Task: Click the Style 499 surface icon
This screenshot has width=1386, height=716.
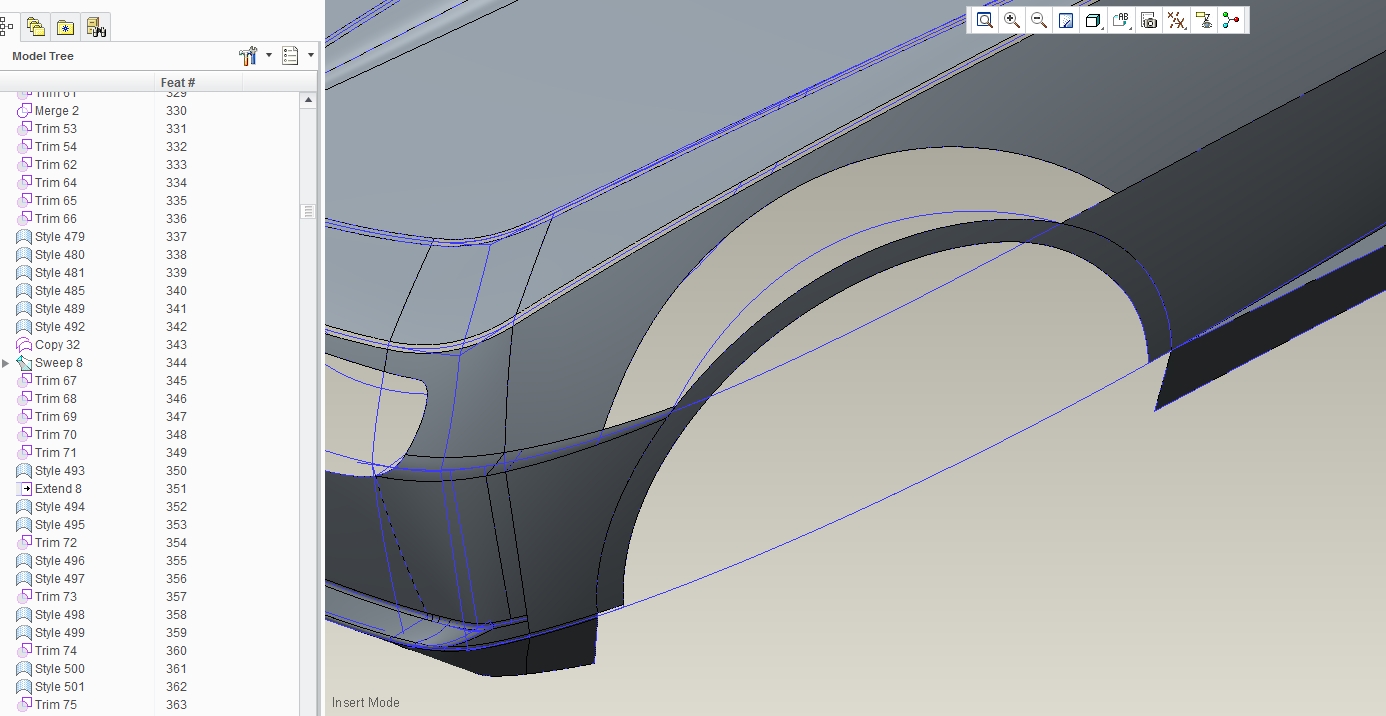Action: click(25, 633)
